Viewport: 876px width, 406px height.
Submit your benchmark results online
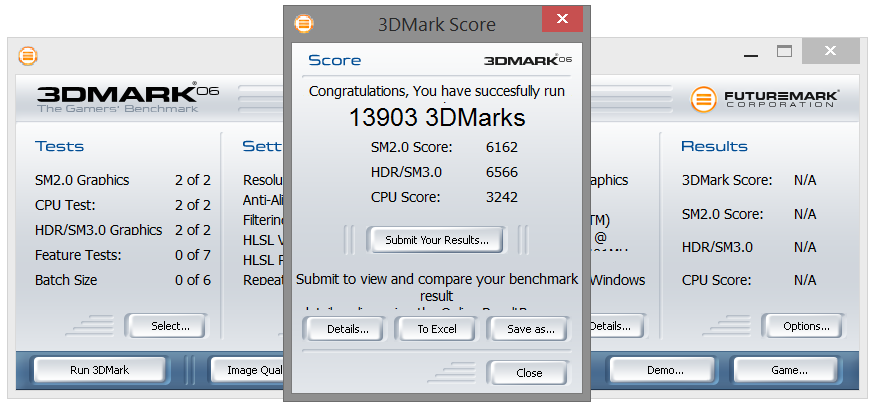[436, 240]
